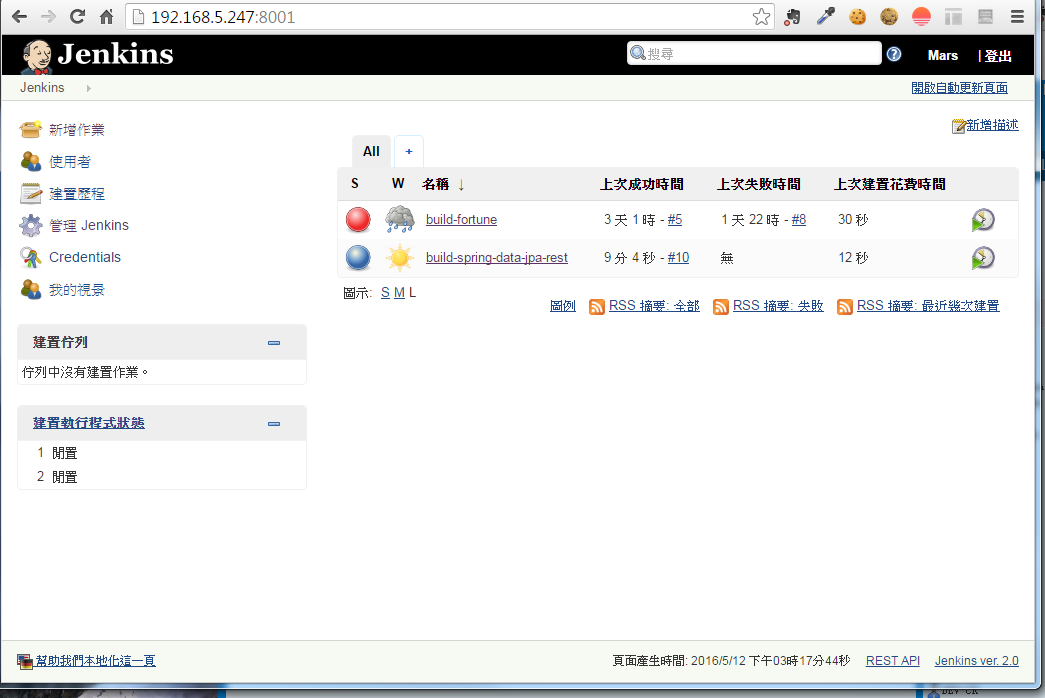Sort by 上次失敗時間 column header

758,184
